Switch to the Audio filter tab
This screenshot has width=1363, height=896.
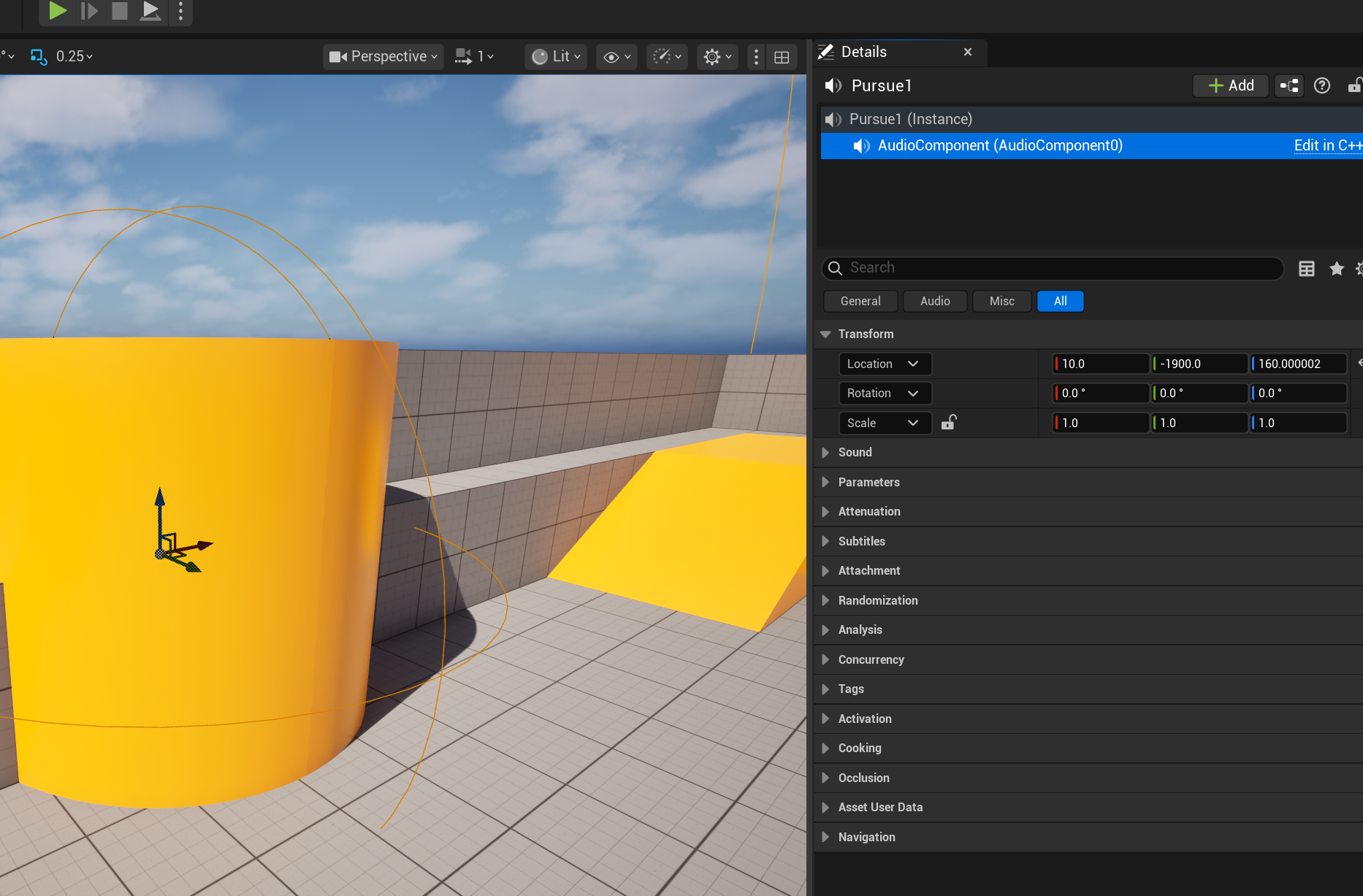pos(934,301)
